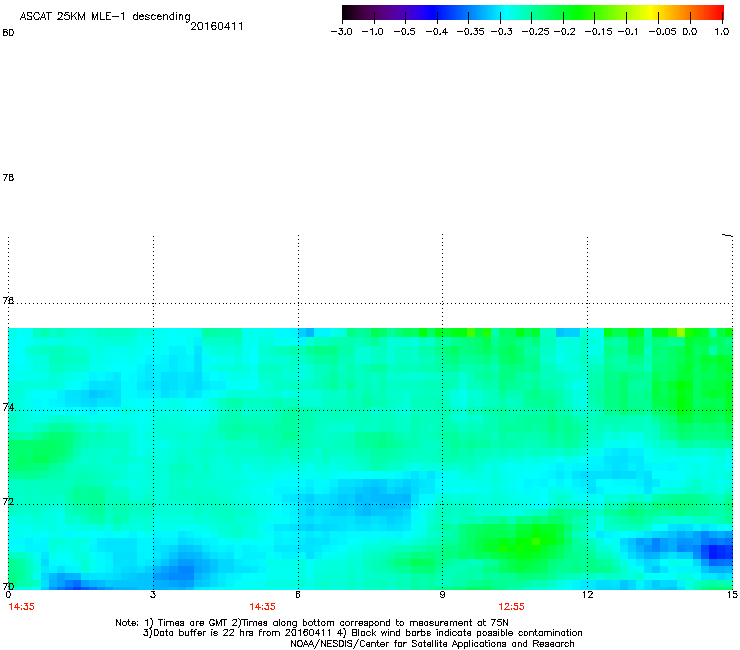Click the -0.3 color scale label
740x650 pixels.
point(502,32)
